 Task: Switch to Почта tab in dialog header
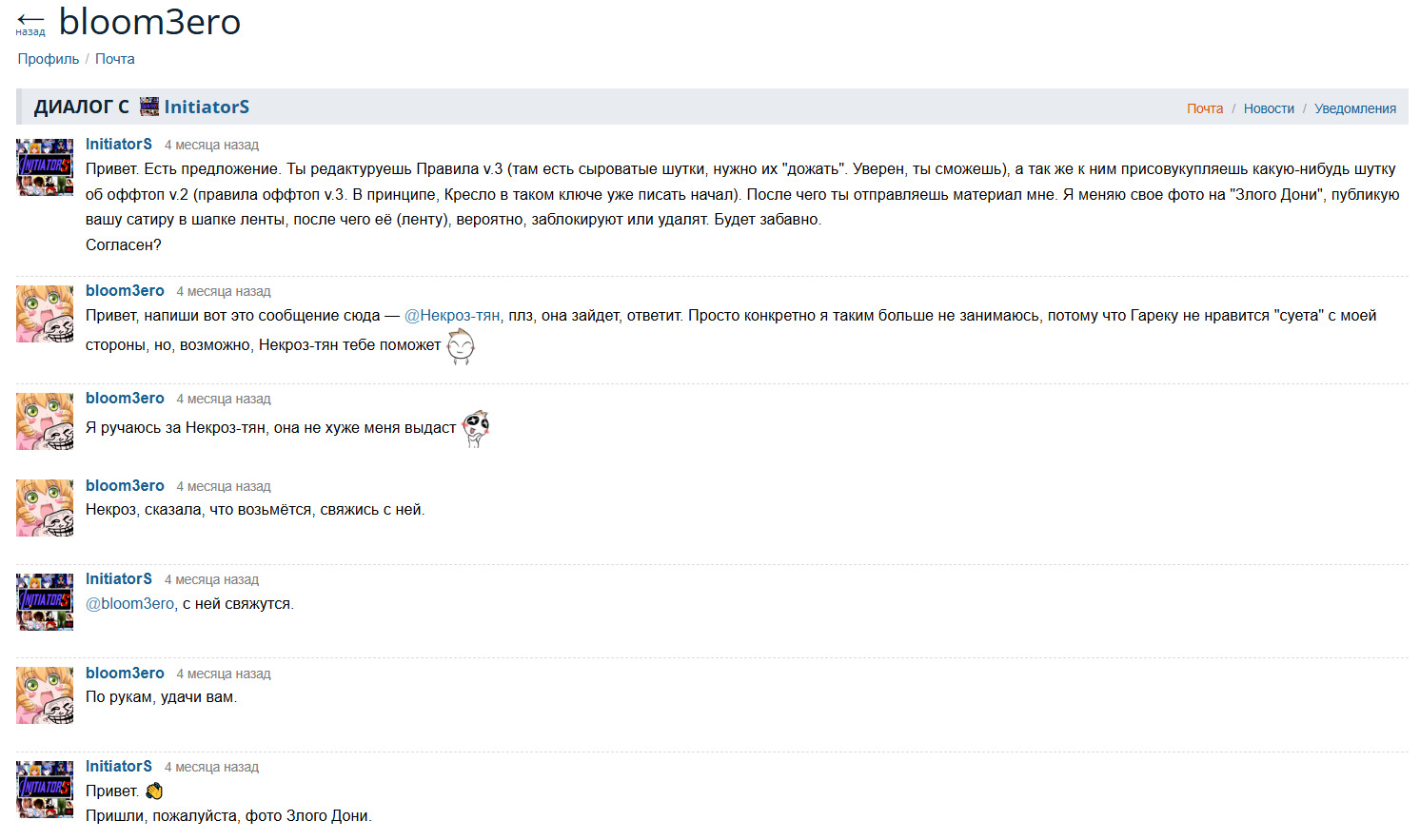[x=1205, y=108]
